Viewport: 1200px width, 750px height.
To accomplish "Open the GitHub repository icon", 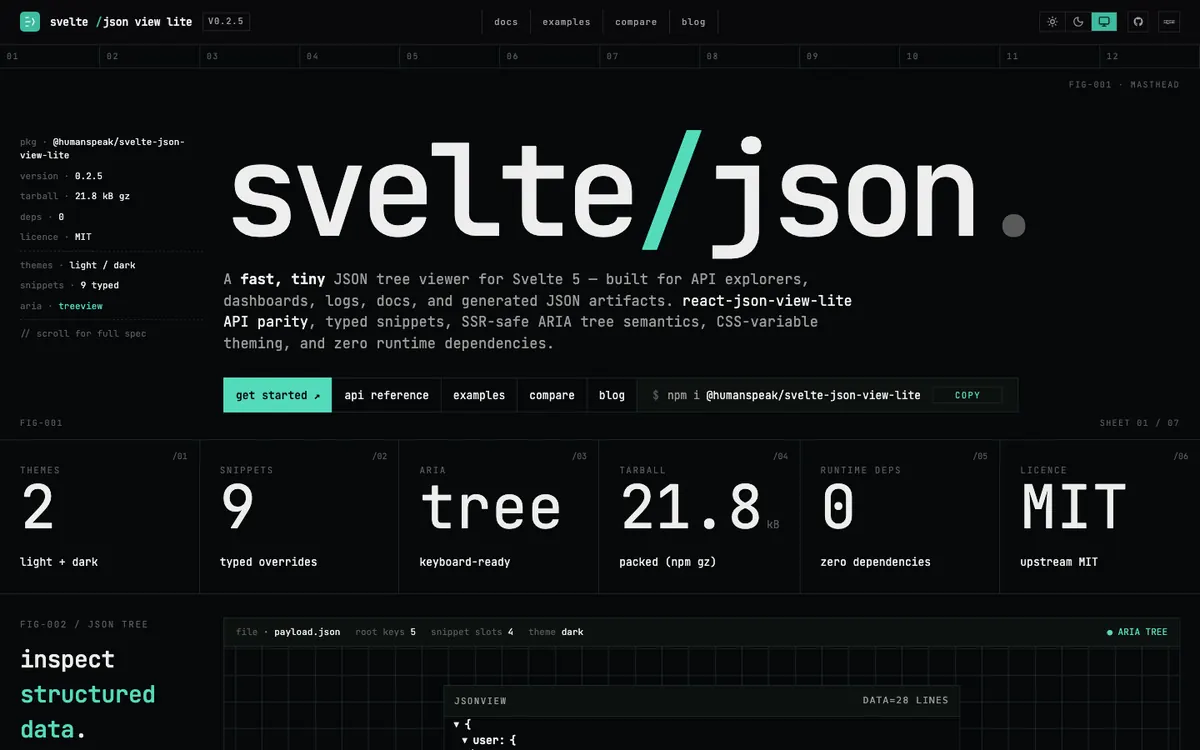I will [x=1137, y=21].
